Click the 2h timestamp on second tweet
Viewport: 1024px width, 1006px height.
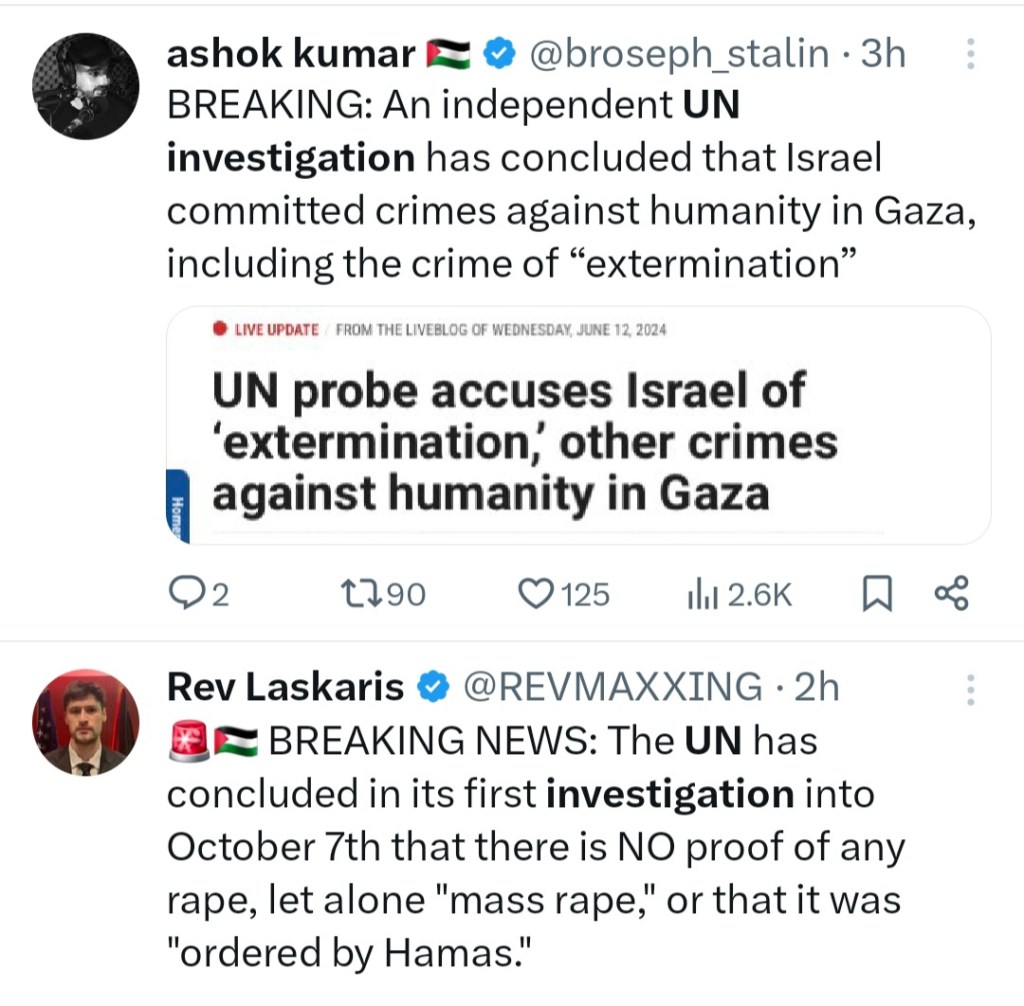815,687
